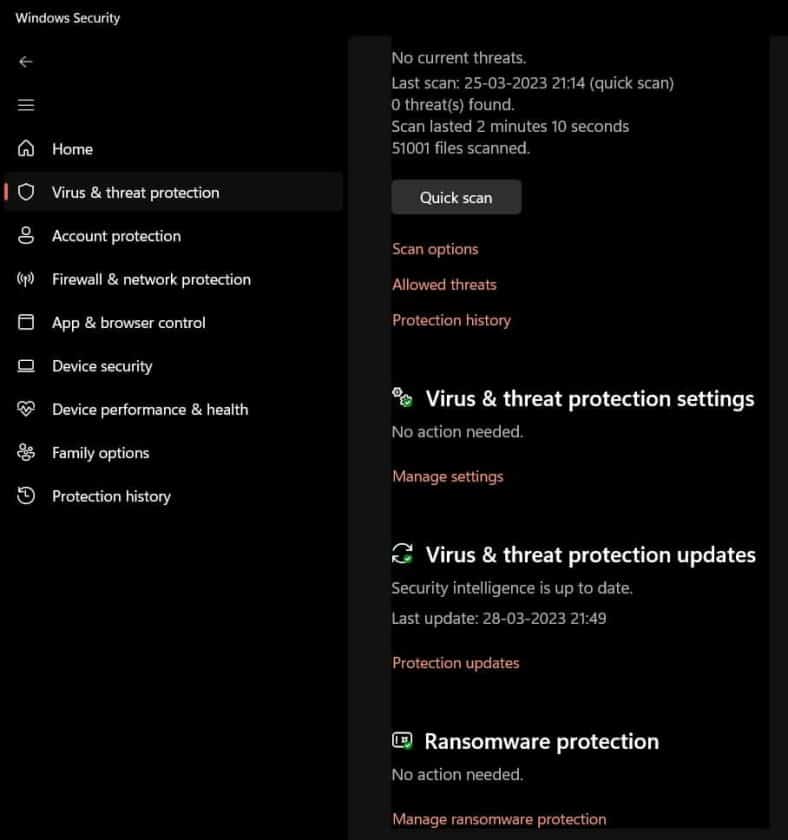Check for Protection updates link

[x=455, y=662]
